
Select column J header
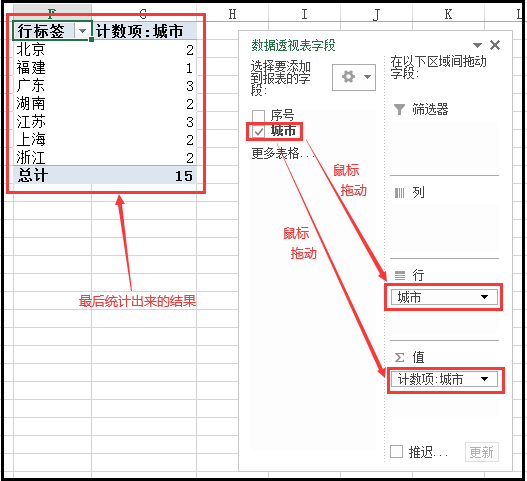[x=376, y=14]
